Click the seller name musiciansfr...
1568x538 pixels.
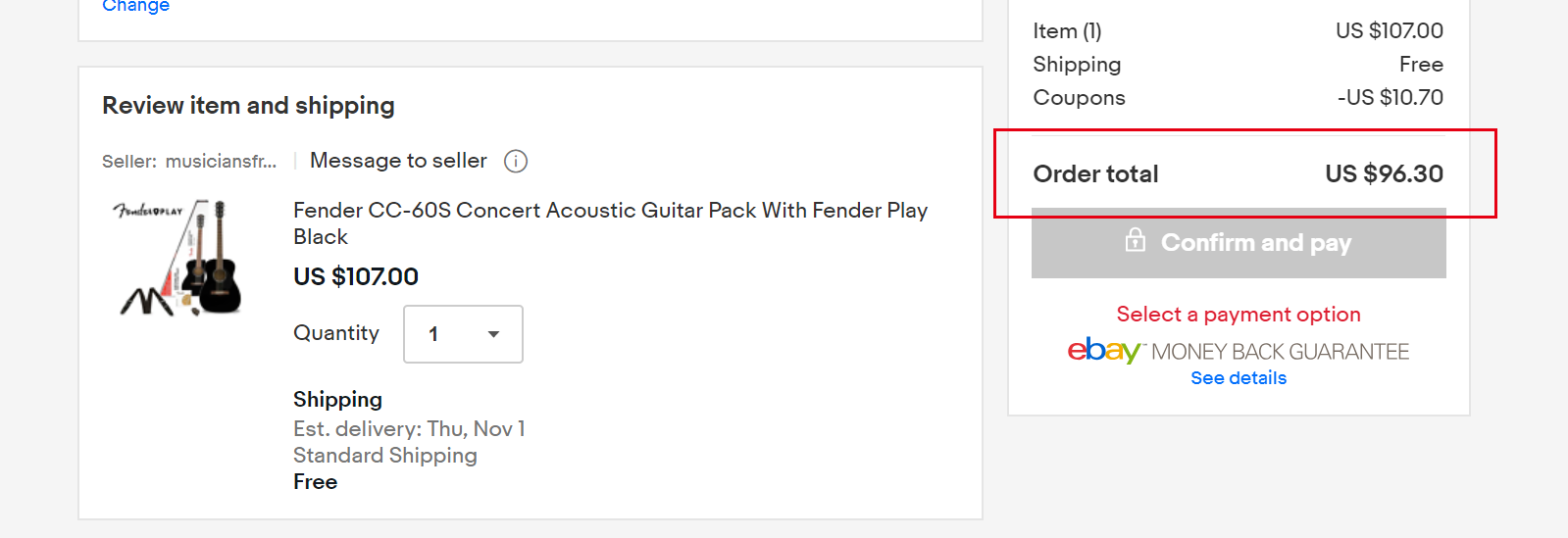tap(221, 162)
